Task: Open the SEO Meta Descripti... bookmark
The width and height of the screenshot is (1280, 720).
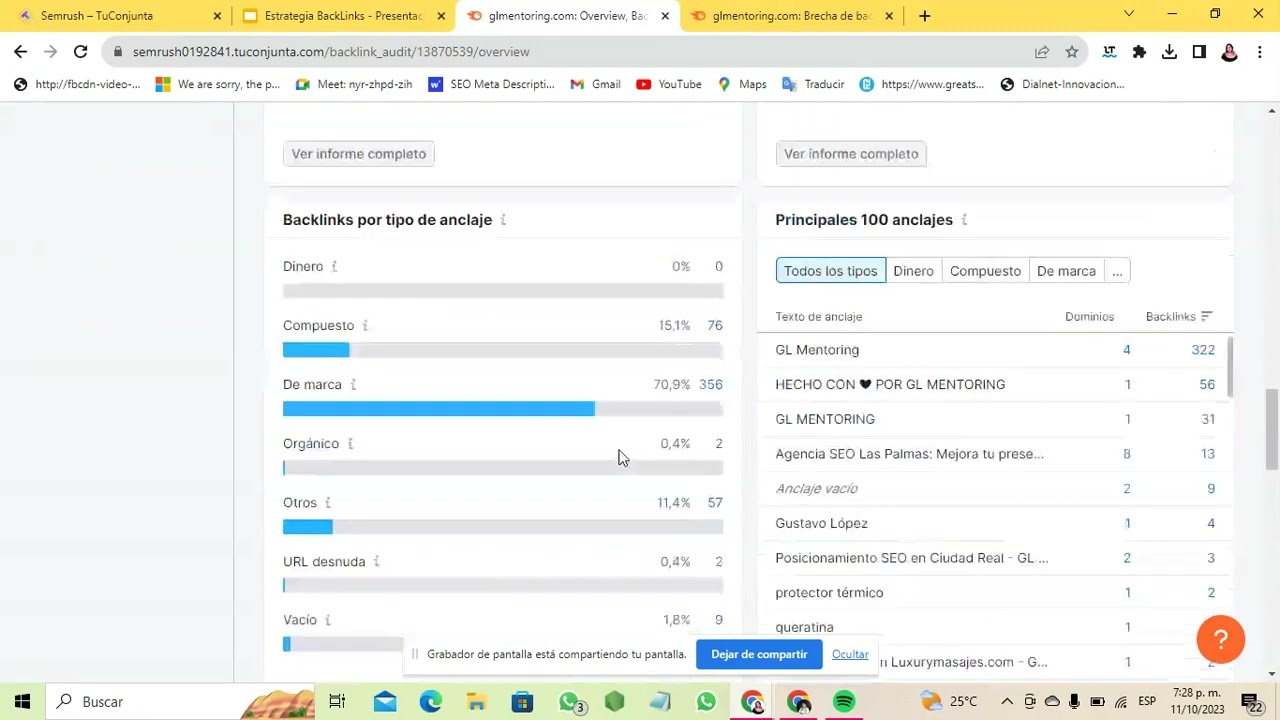Action: 491,84
